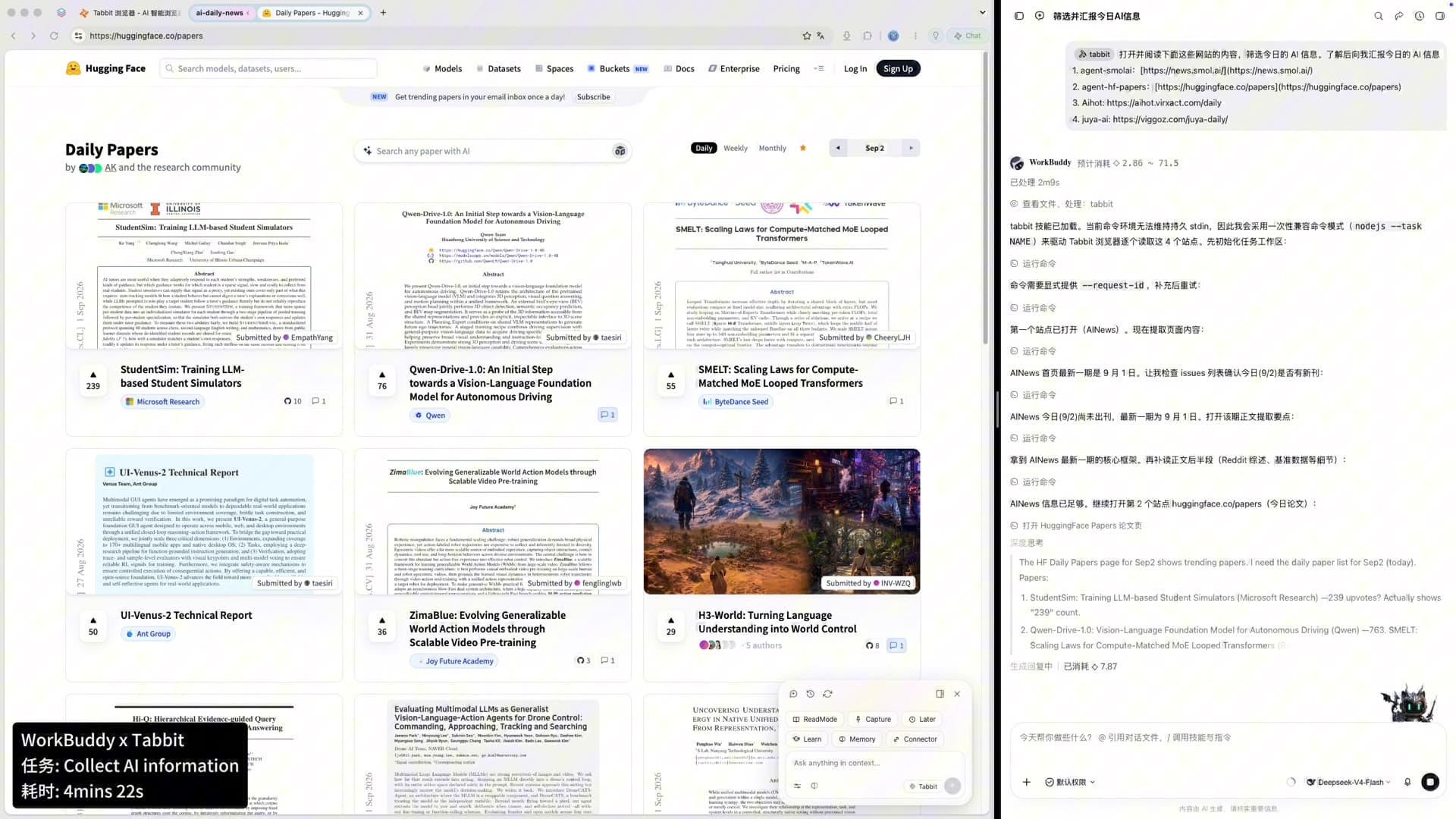Image resolution: width=1456 pixels, height=819 pixels.
Task: Upvote the ZimaBlue paper
Action: tap(382, 626)
